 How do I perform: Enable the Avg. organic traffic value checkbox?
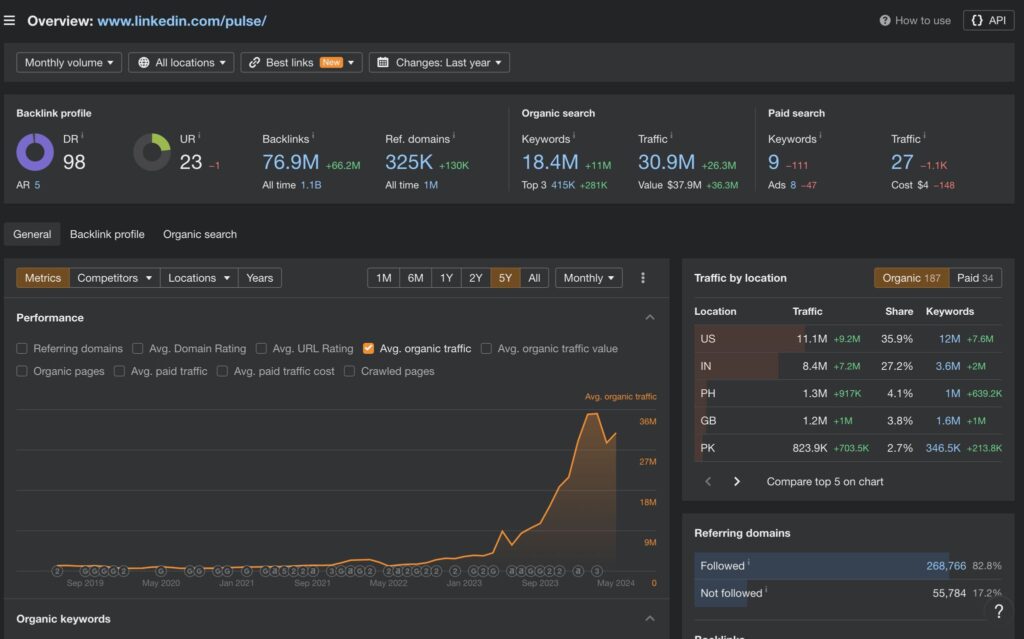(486, 348)
